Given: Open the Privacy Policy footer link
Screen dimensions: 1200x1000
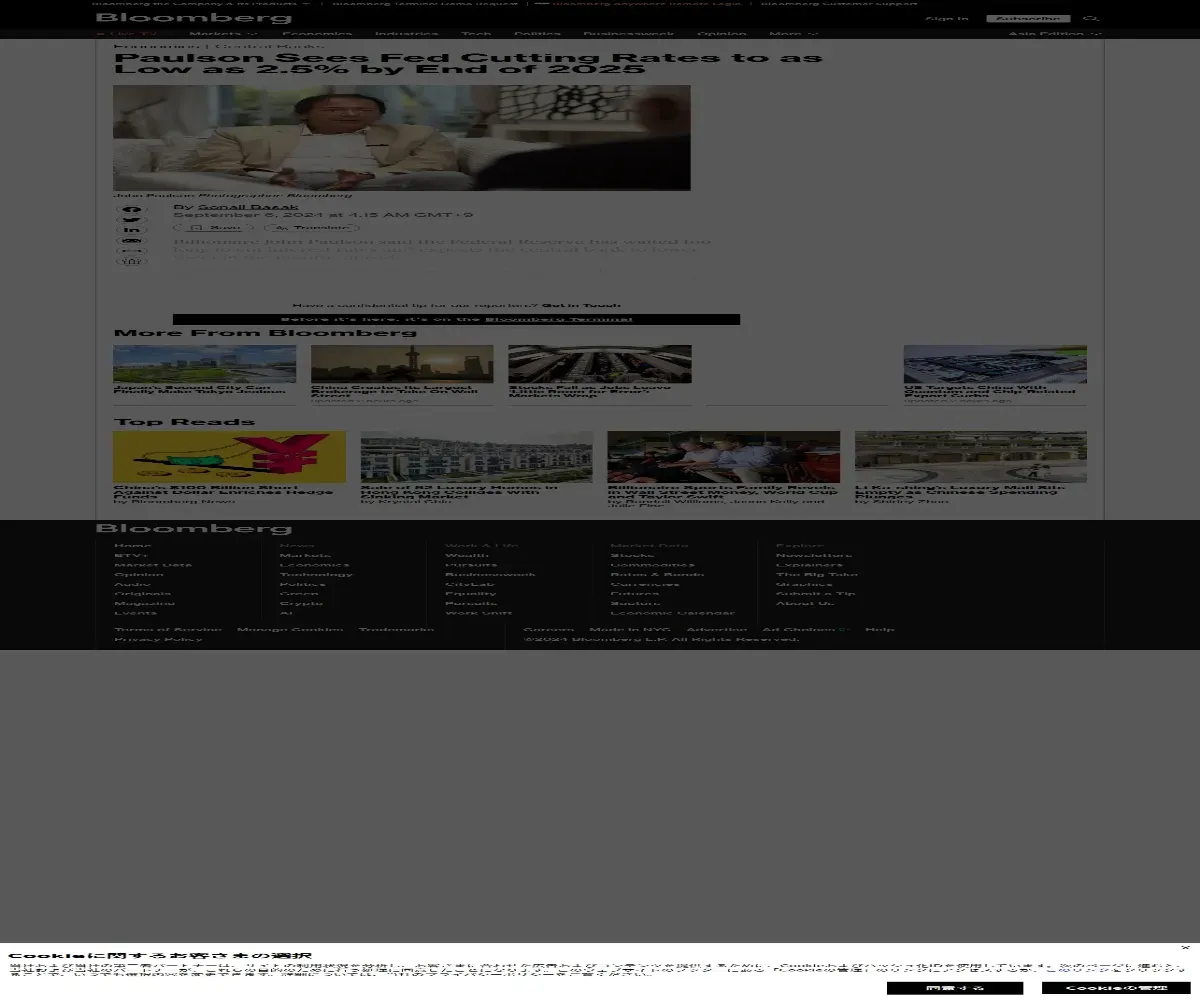Looking at the screenshot, I should 158,639.
